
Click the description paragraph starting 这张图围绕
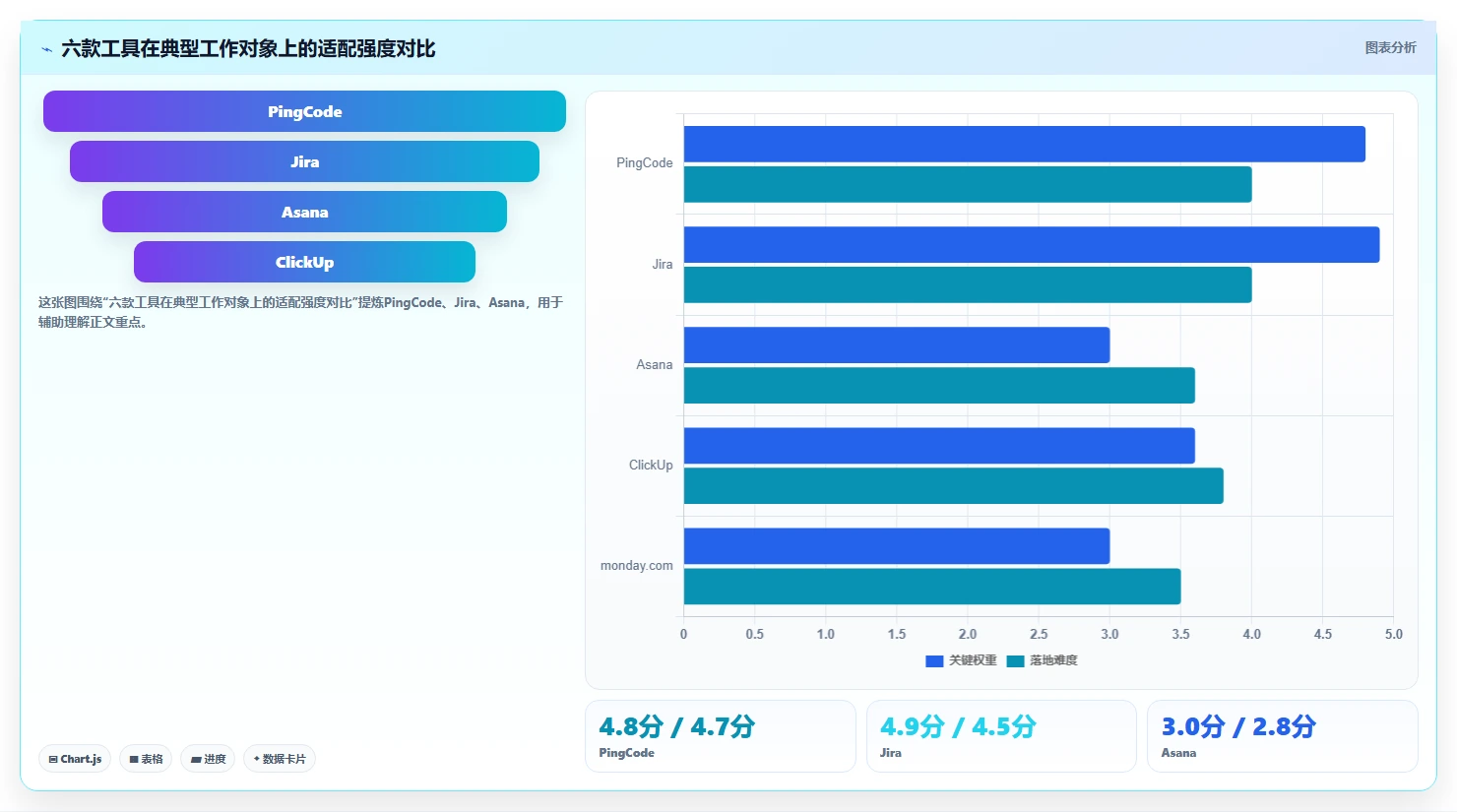click(x=300, y=312)
